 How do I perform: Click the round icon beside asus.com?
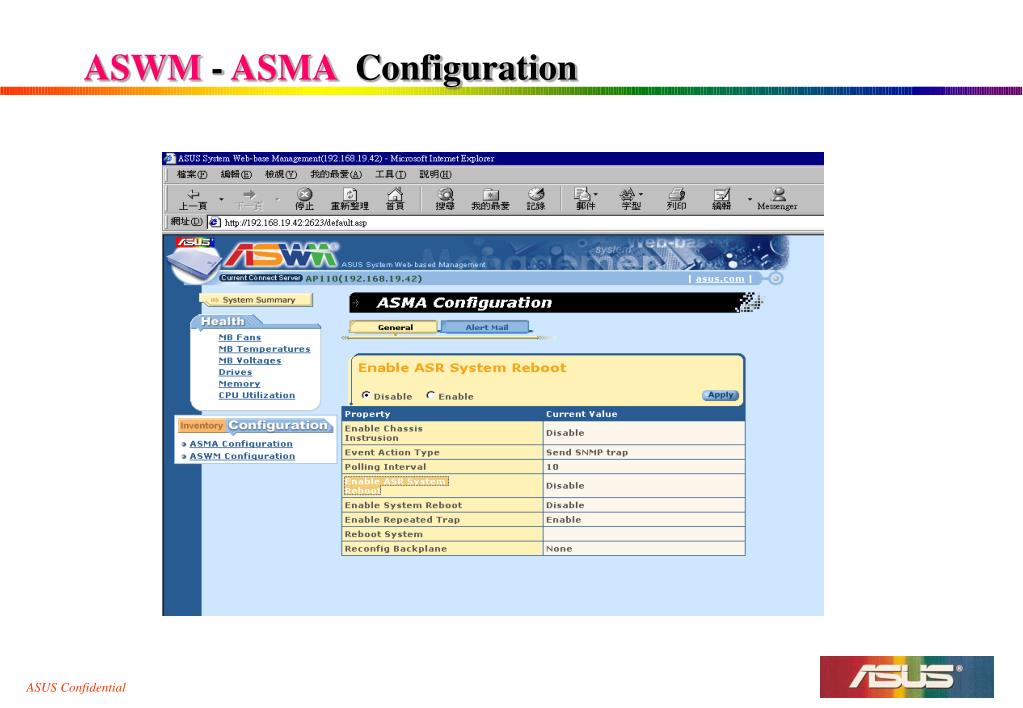[x=774, y=279]
